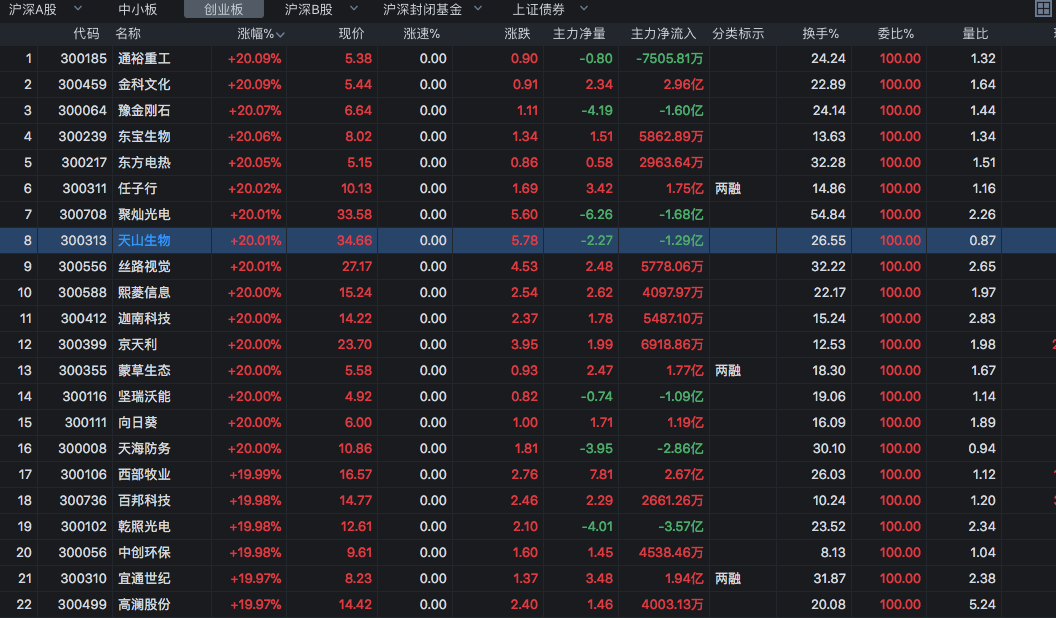Toggle sort arrow beside 涨幅% header
The image size is (1056, 618).
click(280, 34)
